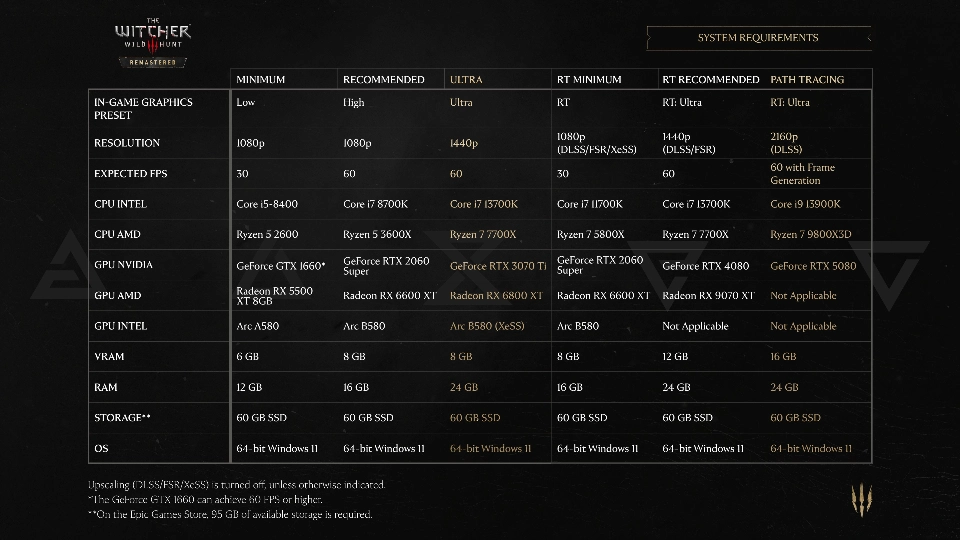The width and height of the screenshot is (960, 540).
Task: Click 'Ryzen 7 7700X' in RT RECOMMENDED column
Action: [x=696, y=234]
